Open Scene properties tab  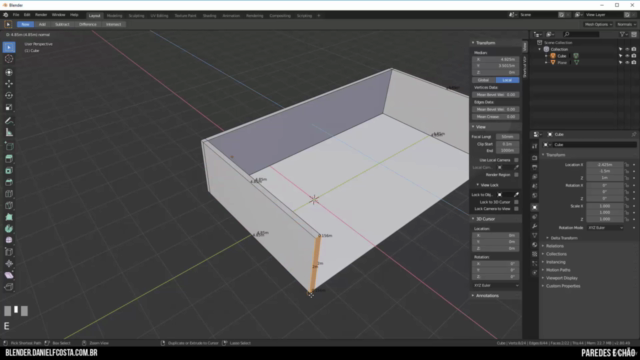point(535,186)
